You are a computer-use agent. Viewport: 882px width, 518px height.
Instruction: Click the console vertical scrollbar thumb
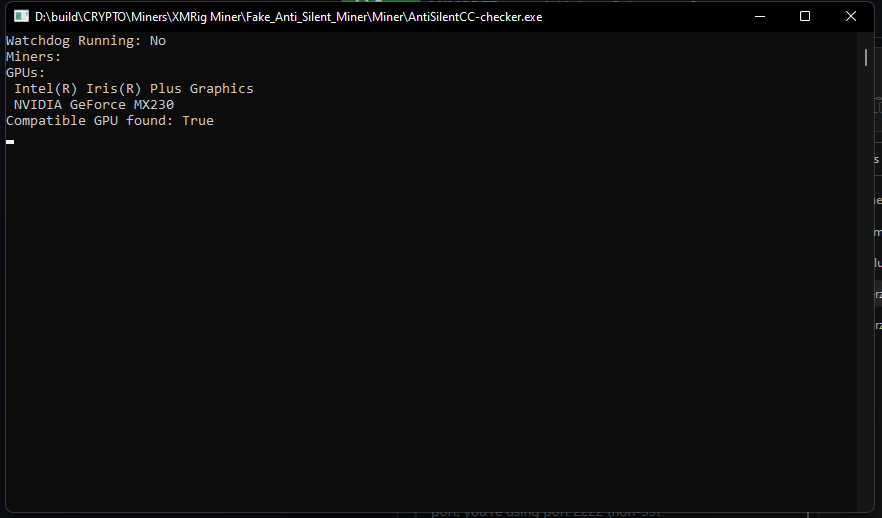point(866,57)
